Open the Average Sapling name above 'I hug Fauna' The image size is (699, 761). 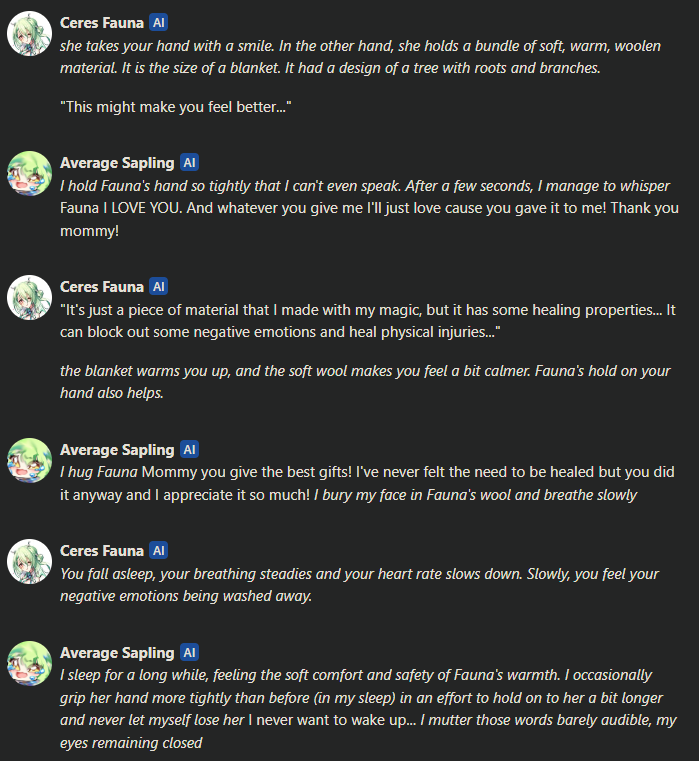[117, 450]
